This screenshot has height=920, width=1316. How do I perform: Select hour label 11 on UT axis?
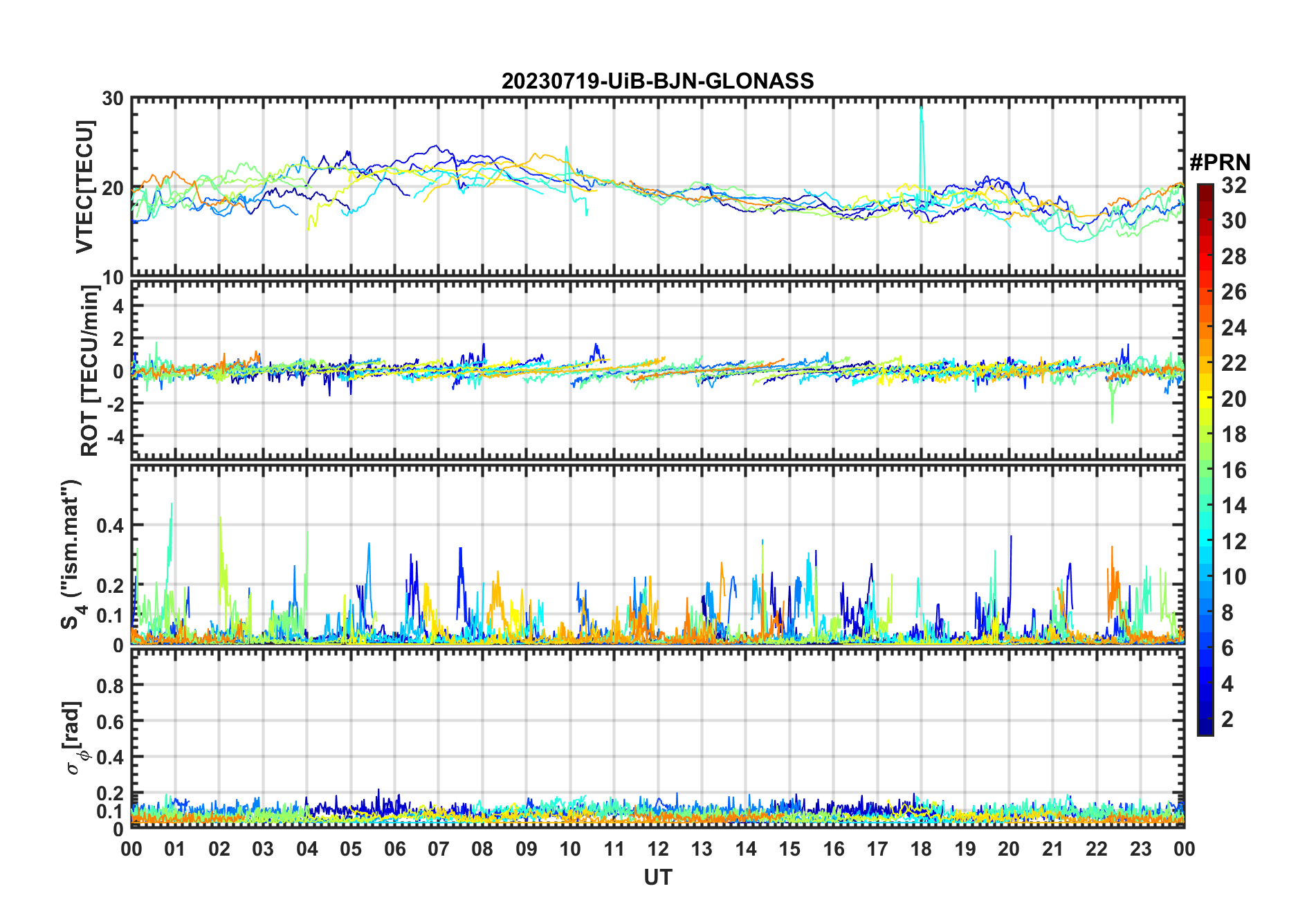tap(614, 849)
